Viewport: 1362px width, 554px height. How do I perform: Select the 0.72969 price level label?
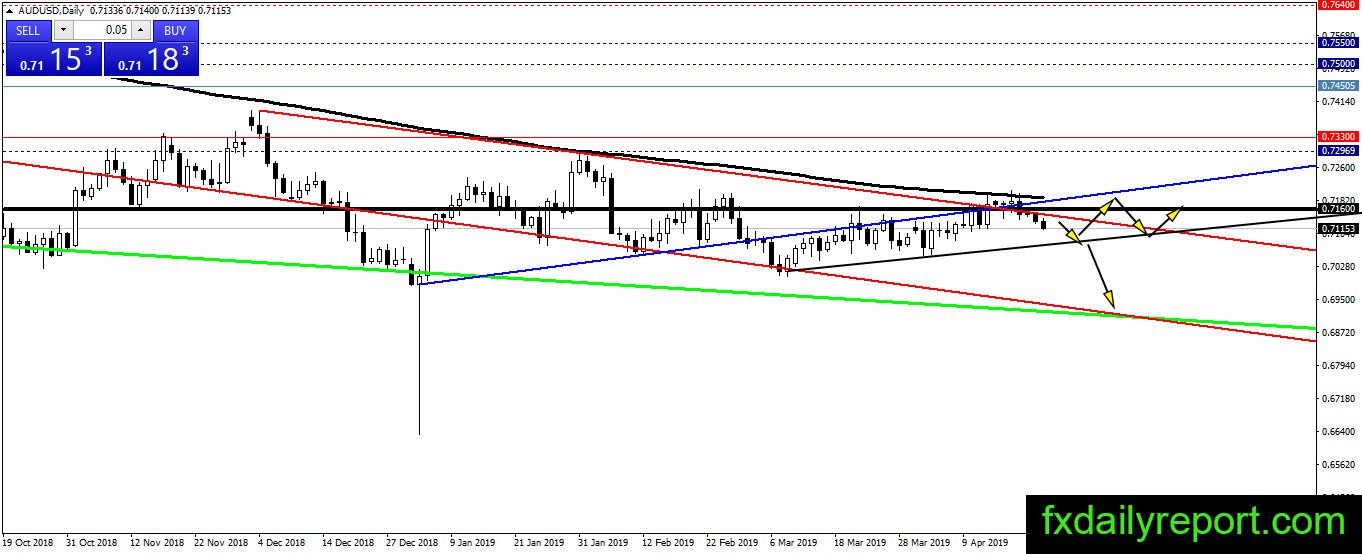coord(1339,150)
